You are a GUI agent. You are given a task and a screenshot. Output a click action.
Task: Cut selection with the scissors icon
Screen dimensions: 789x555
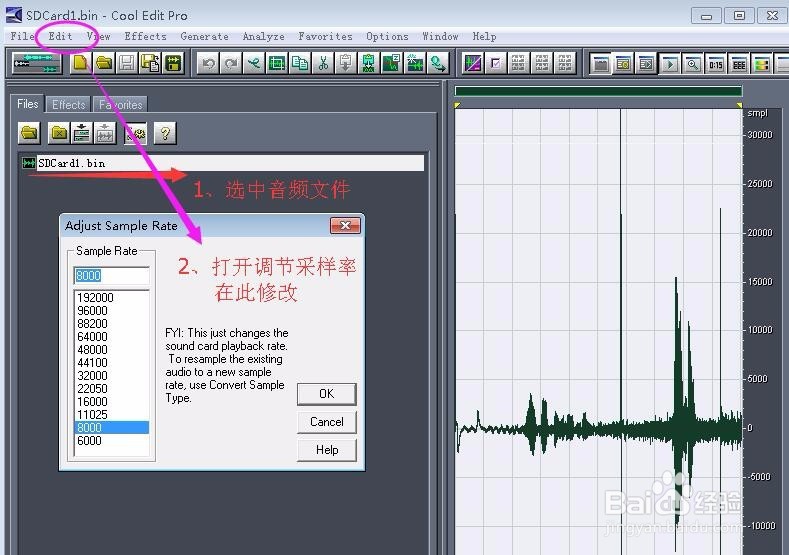click(x=323, y=63)
